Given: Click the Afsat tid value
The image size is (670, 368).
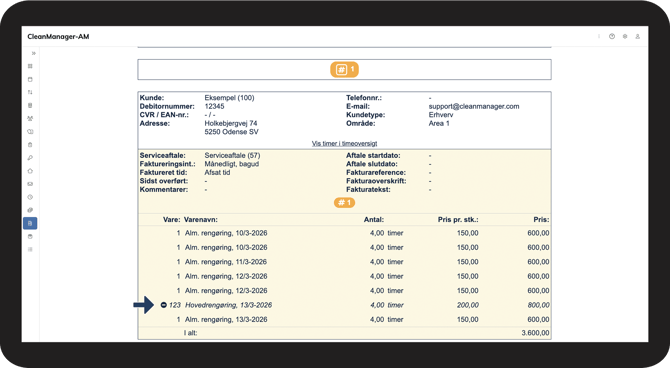Looking at the screenshot, I should (217, 173).
